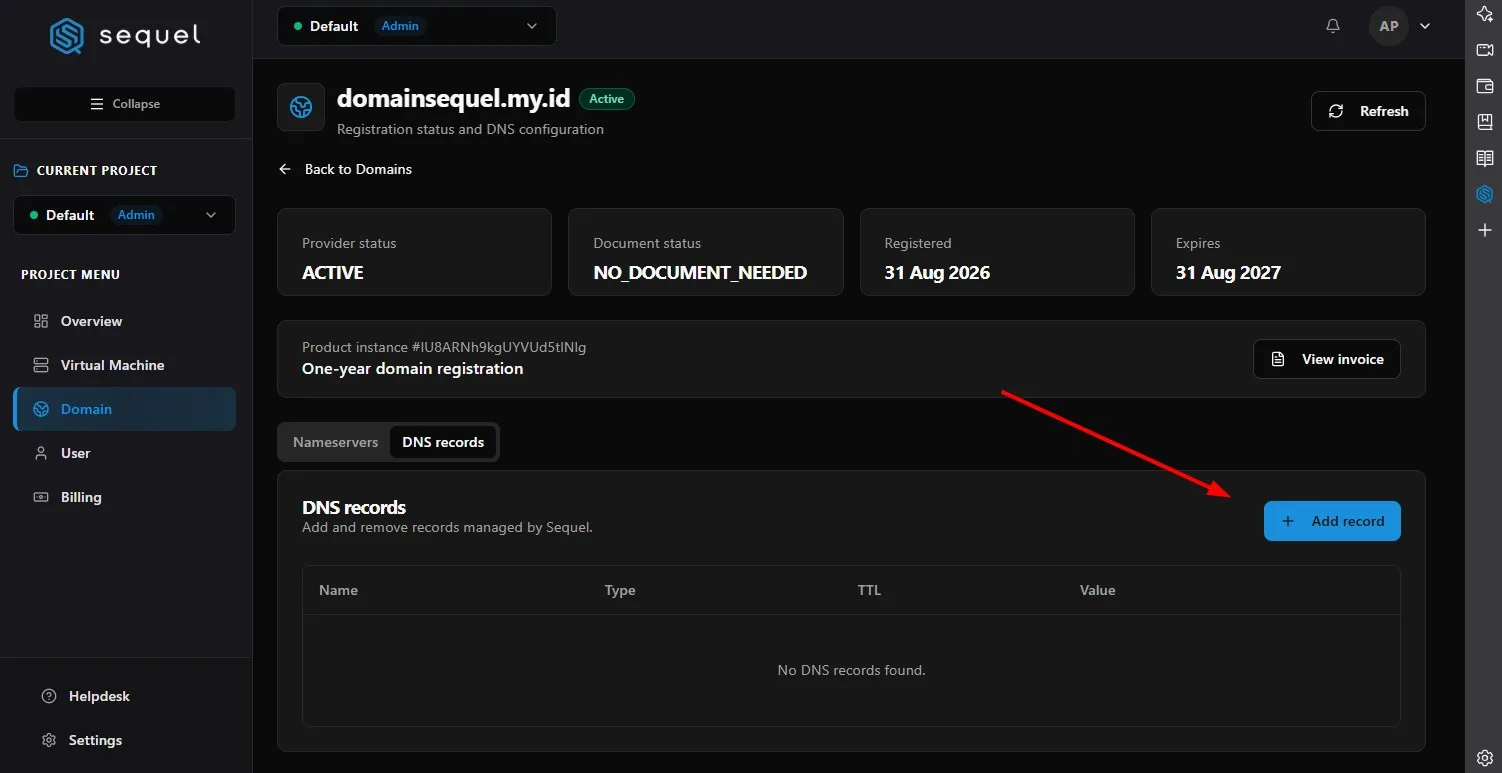Viewport: 1502px width, 773px height.
Task: Click the Add record button
Action: coord(1332,521)
